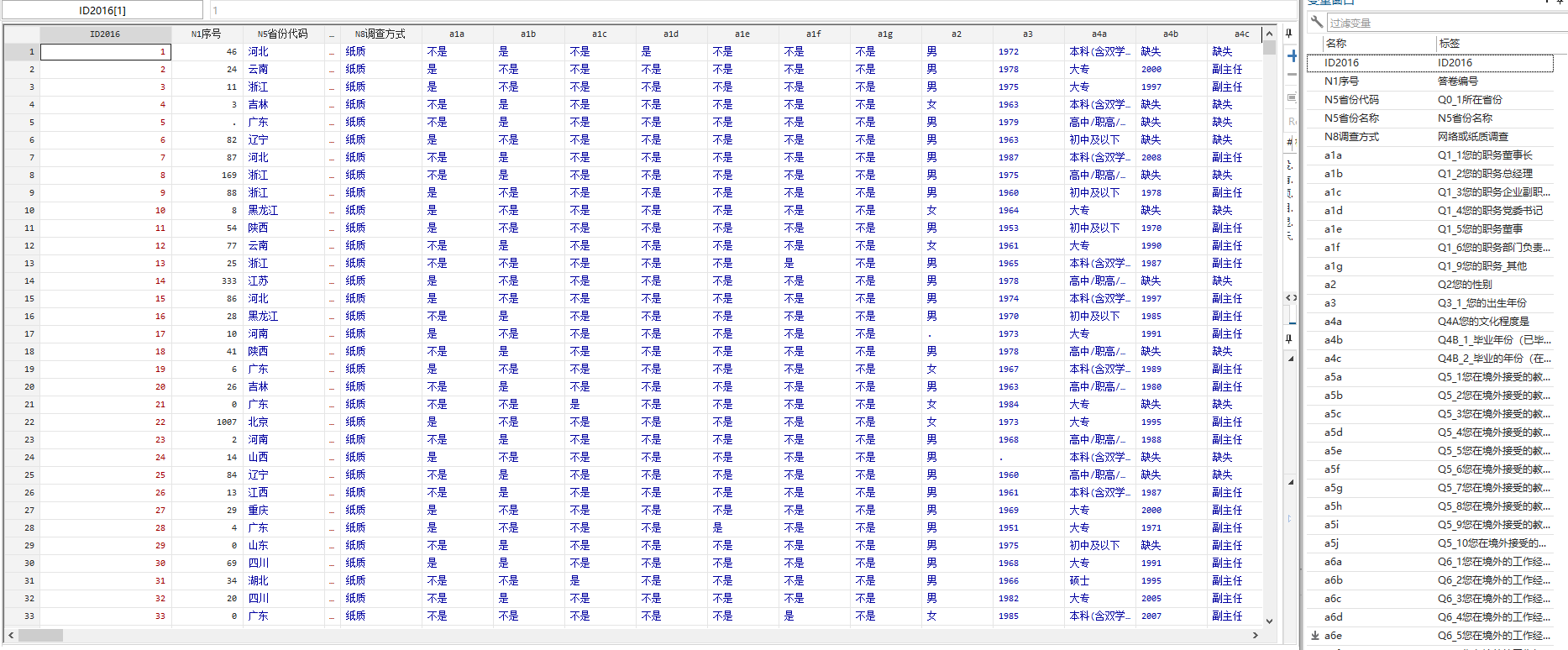The image size is (1568, 650).
Task: Select row number 1 header
Action: click(22, 52)
